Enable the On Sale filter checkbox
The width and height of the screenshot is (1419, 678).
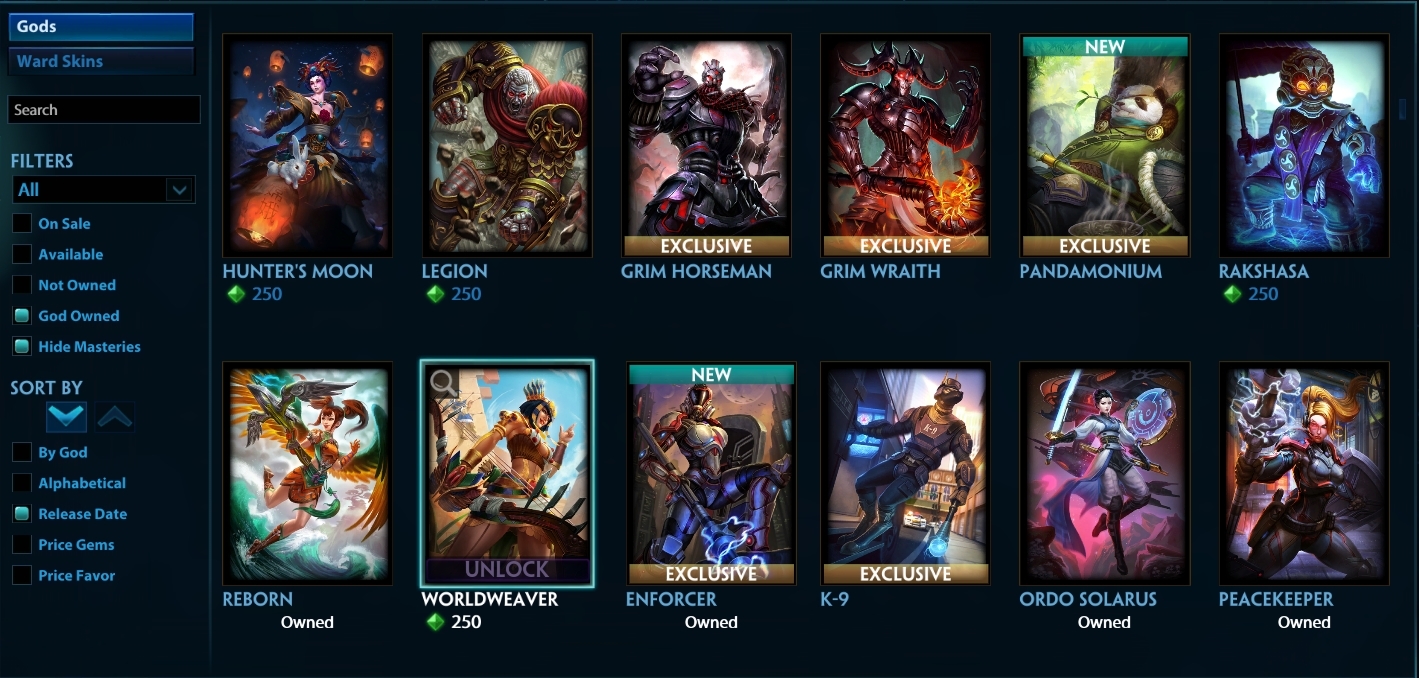coord(21,224)
